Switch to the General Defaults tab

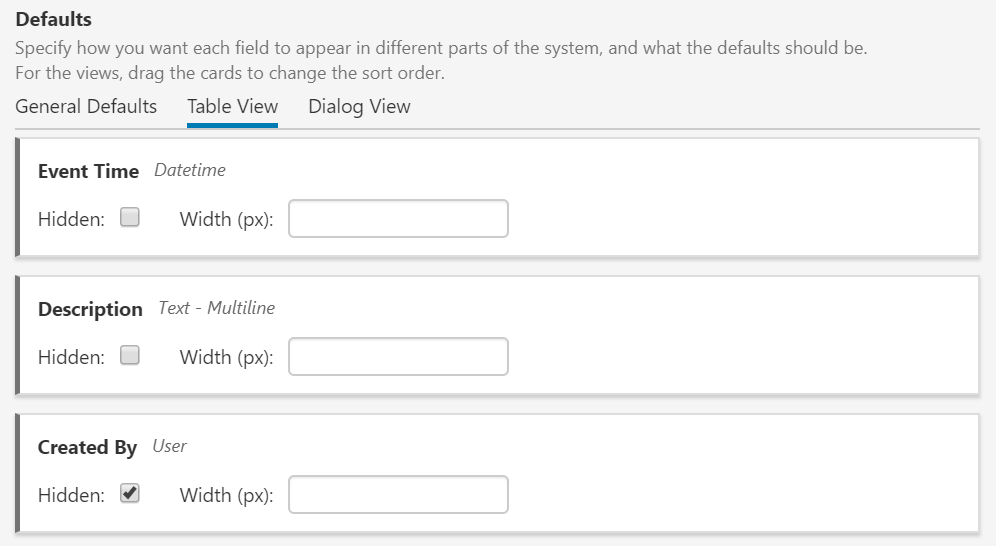[x=86, y=106]
